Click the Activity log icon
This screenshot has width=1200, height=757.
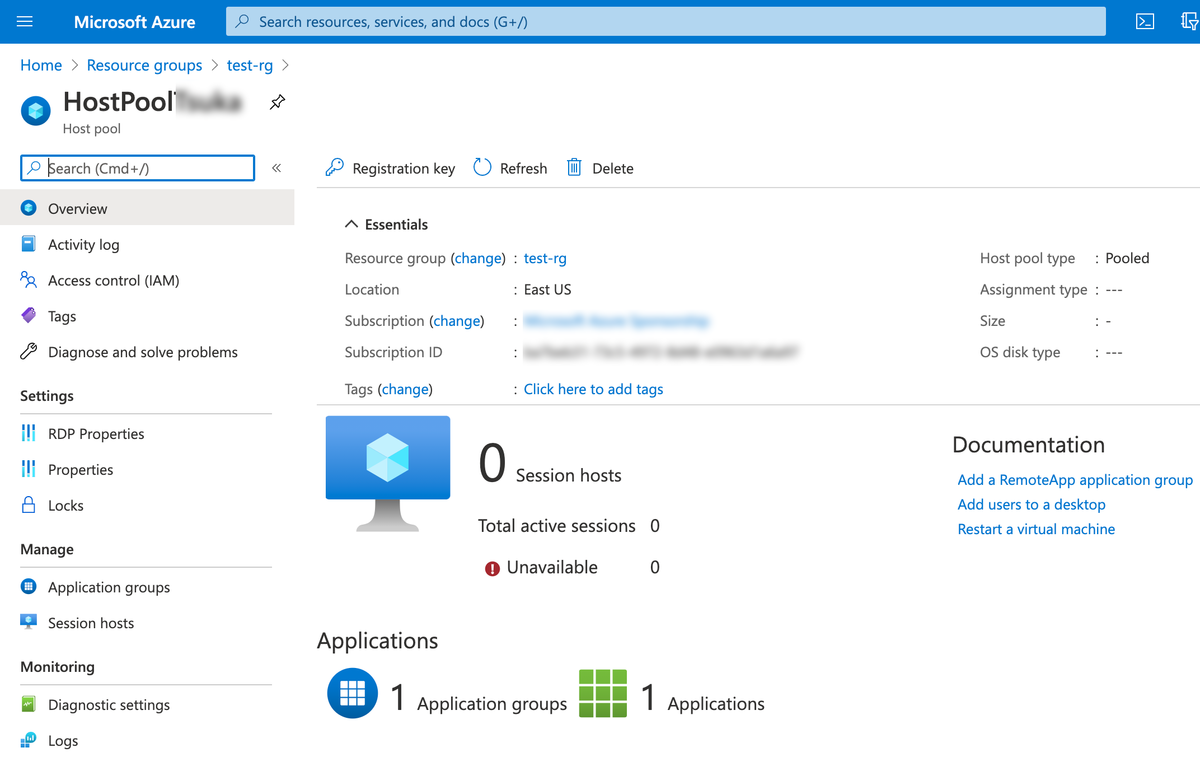(x=29, y=244)
